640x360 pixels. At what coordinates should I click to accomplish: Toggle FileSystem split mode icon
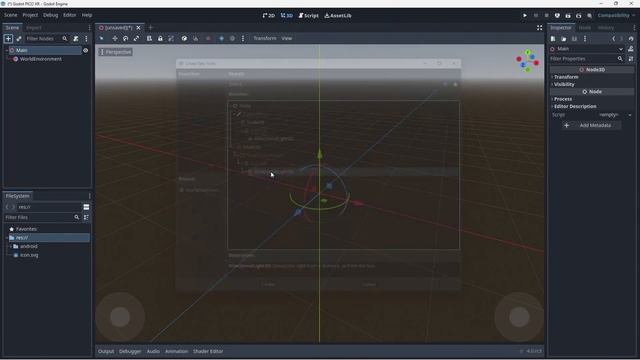pyautogui.click(x=86, y=207)
